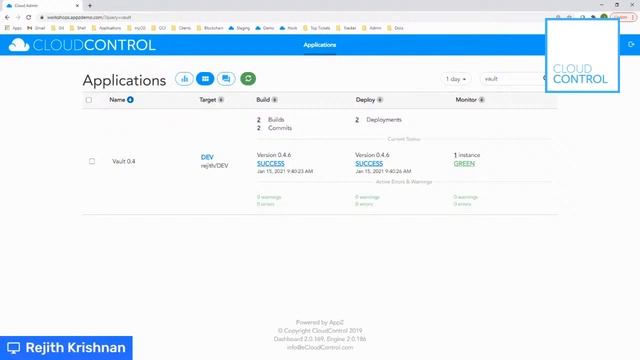Image resolution: width=640 pixels, height=360 pixels.
Task: Click the search field containing vault
Action: (x=513, y=79)
